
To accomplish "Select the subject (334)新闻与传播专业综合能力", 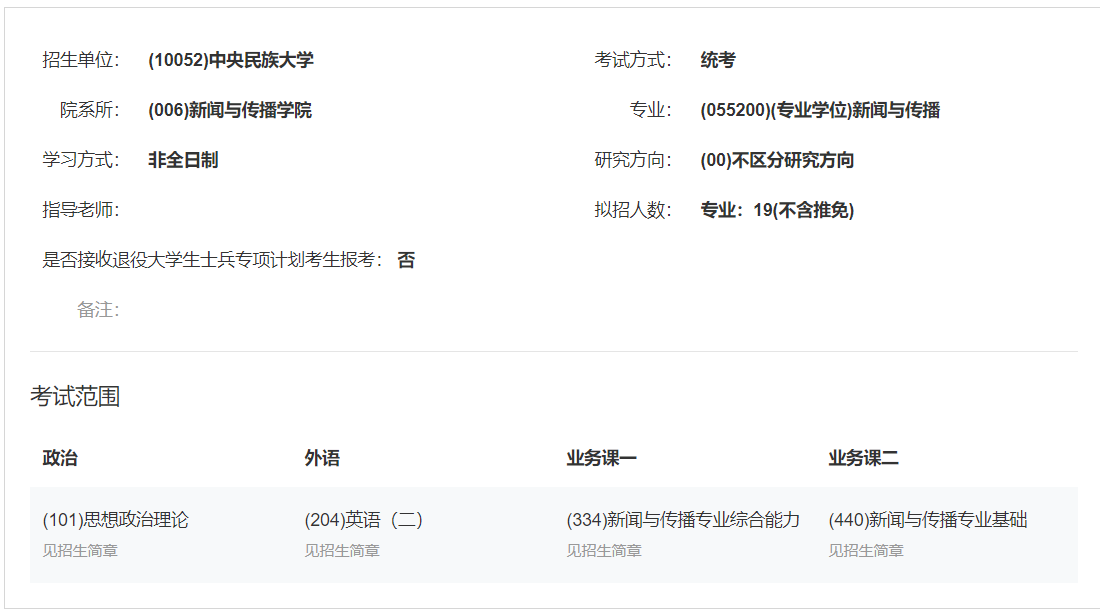I will [683, 520].
